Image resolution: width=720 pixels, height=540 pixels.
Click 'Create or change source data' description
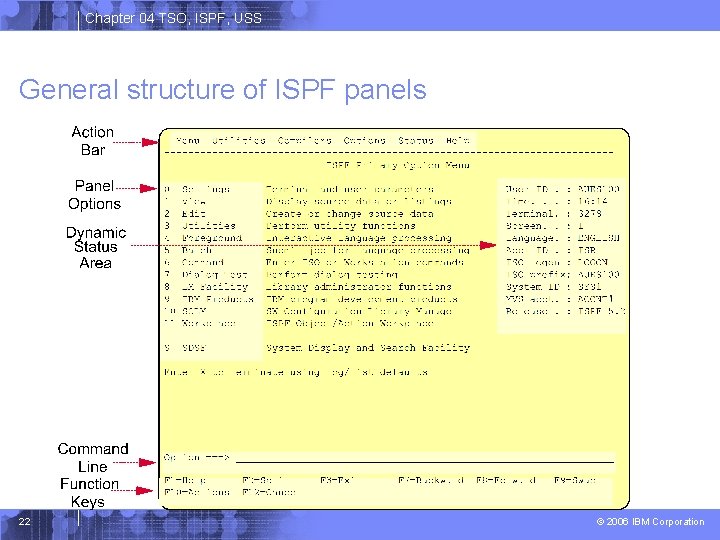coord(350,214)
